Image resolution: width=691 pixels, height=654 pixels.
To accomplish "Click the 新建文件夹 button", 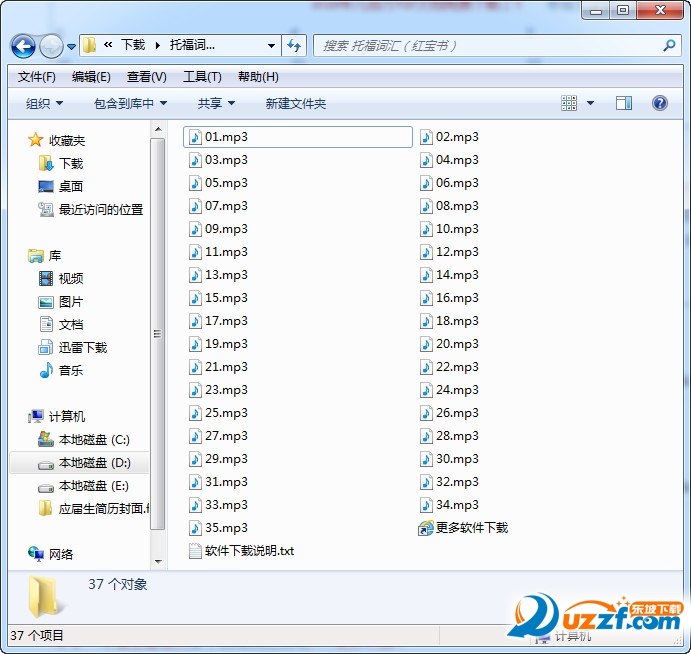I will click(x=296, y=104).
